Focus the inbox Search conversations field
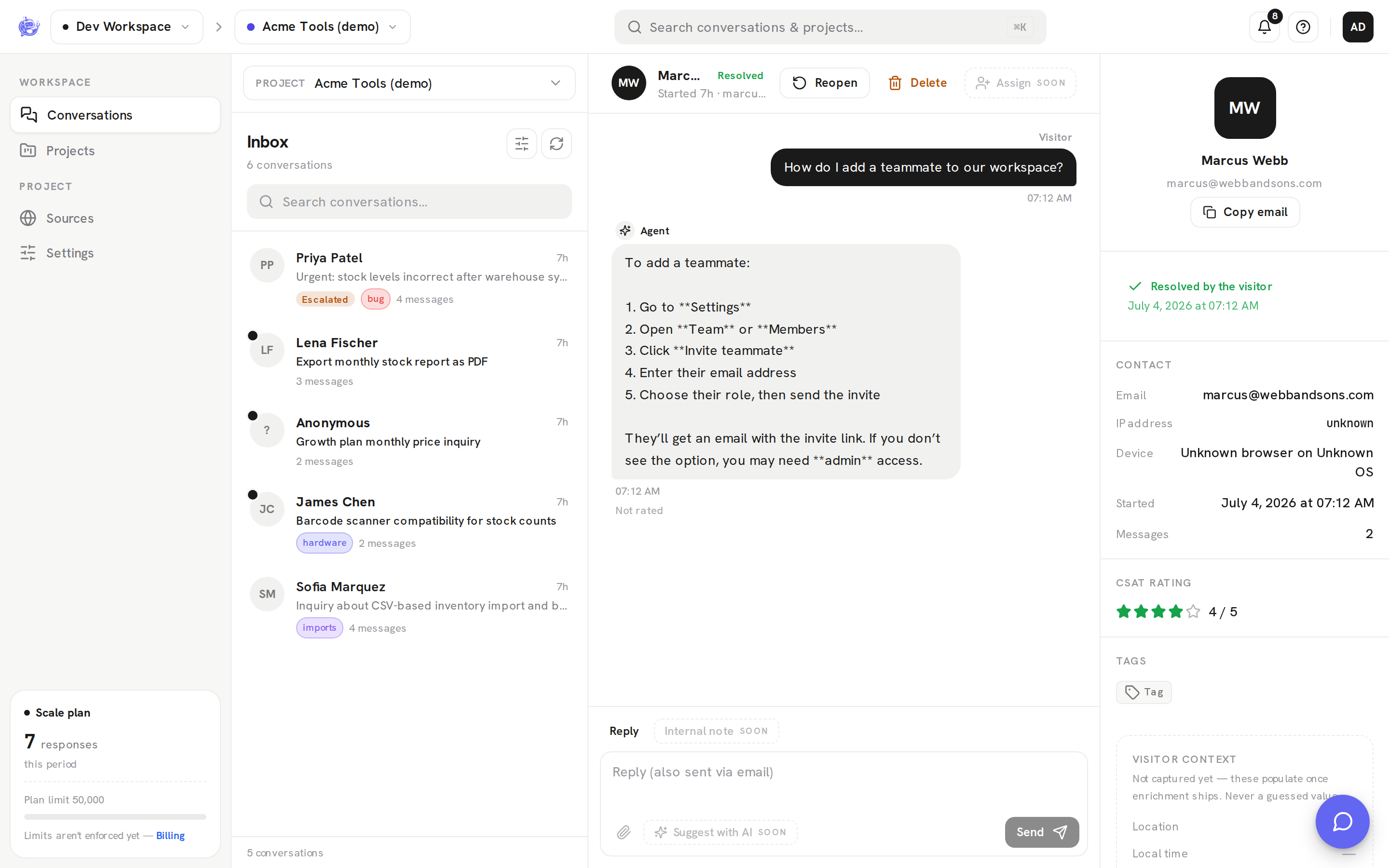The image size is (1389, 868). [409, 202]
